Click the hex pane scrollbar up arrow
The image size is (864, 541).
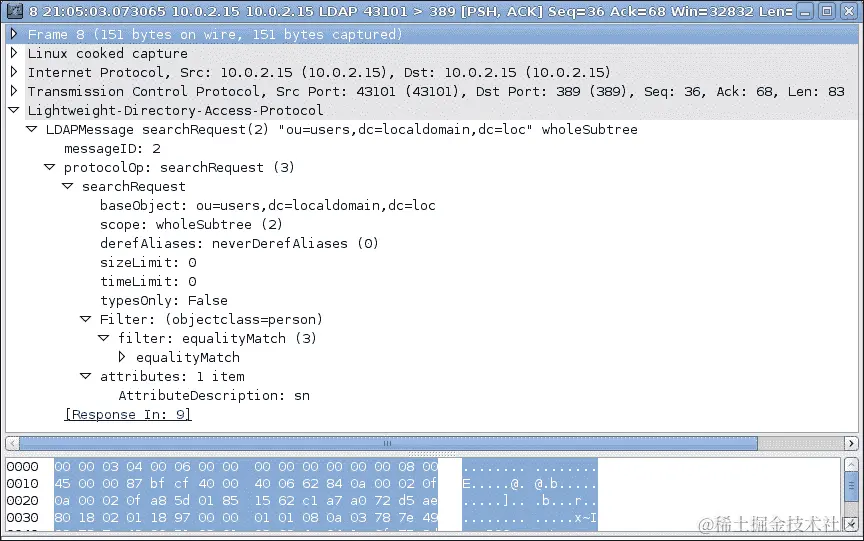tap(851, 465)
